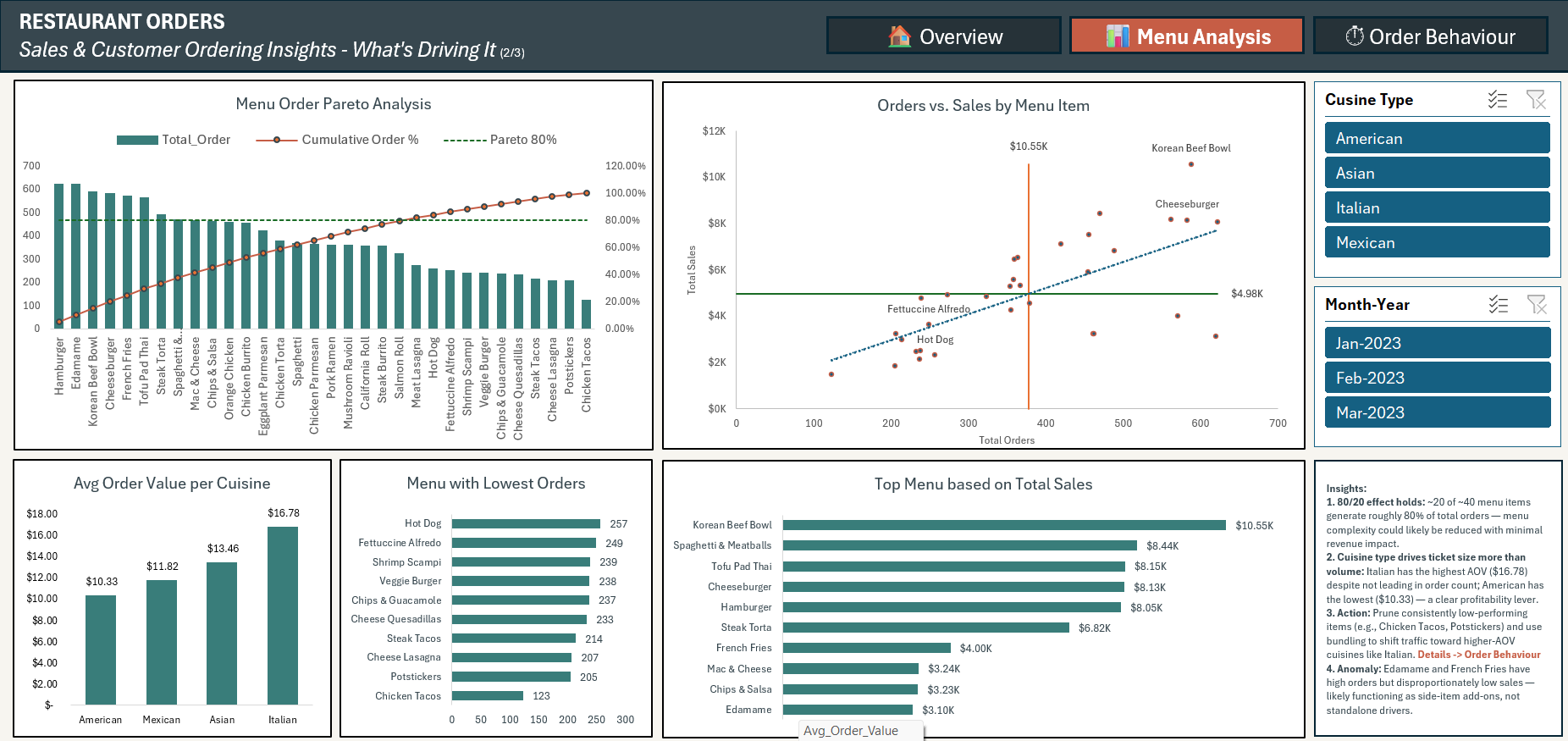1568x741 pixels.
Task: Click the RESTAURANT ORDERS header title
Action: pyautogui.click(x=122, y=21)
